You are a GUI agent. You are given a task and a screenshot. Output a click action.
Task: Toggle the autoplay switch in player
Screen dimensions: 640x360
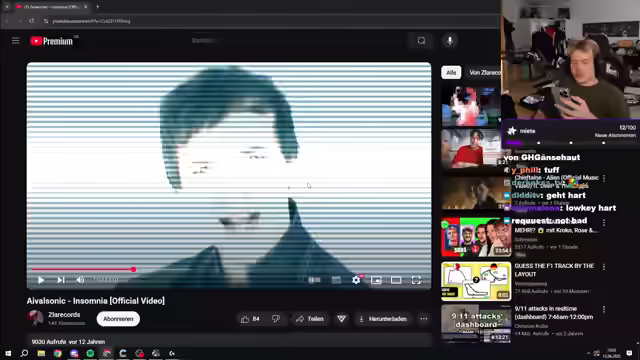(x=314, y=280)
